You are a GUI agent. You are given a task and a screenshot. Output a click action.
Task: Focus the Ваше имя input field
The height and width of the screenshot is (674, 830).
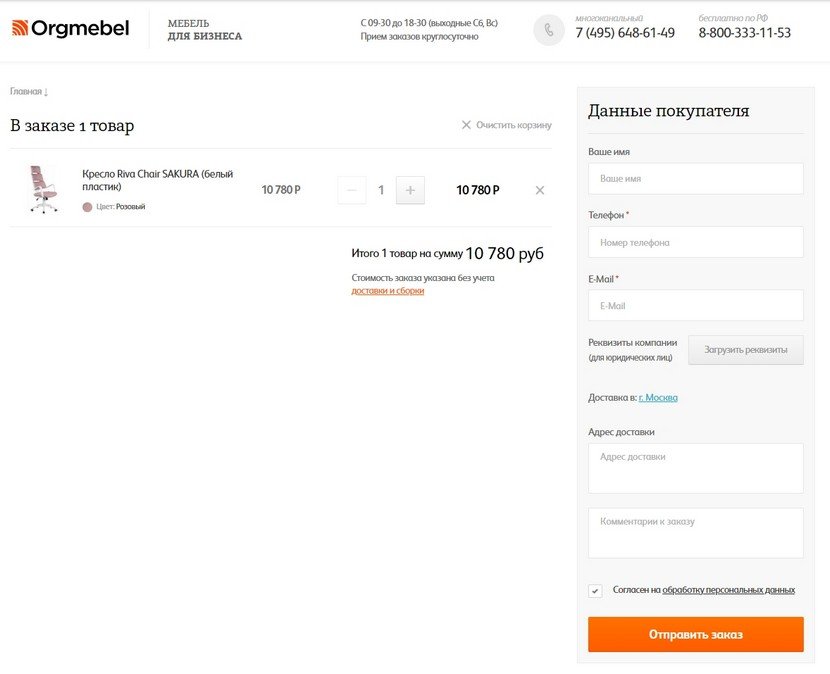(696, 179)
